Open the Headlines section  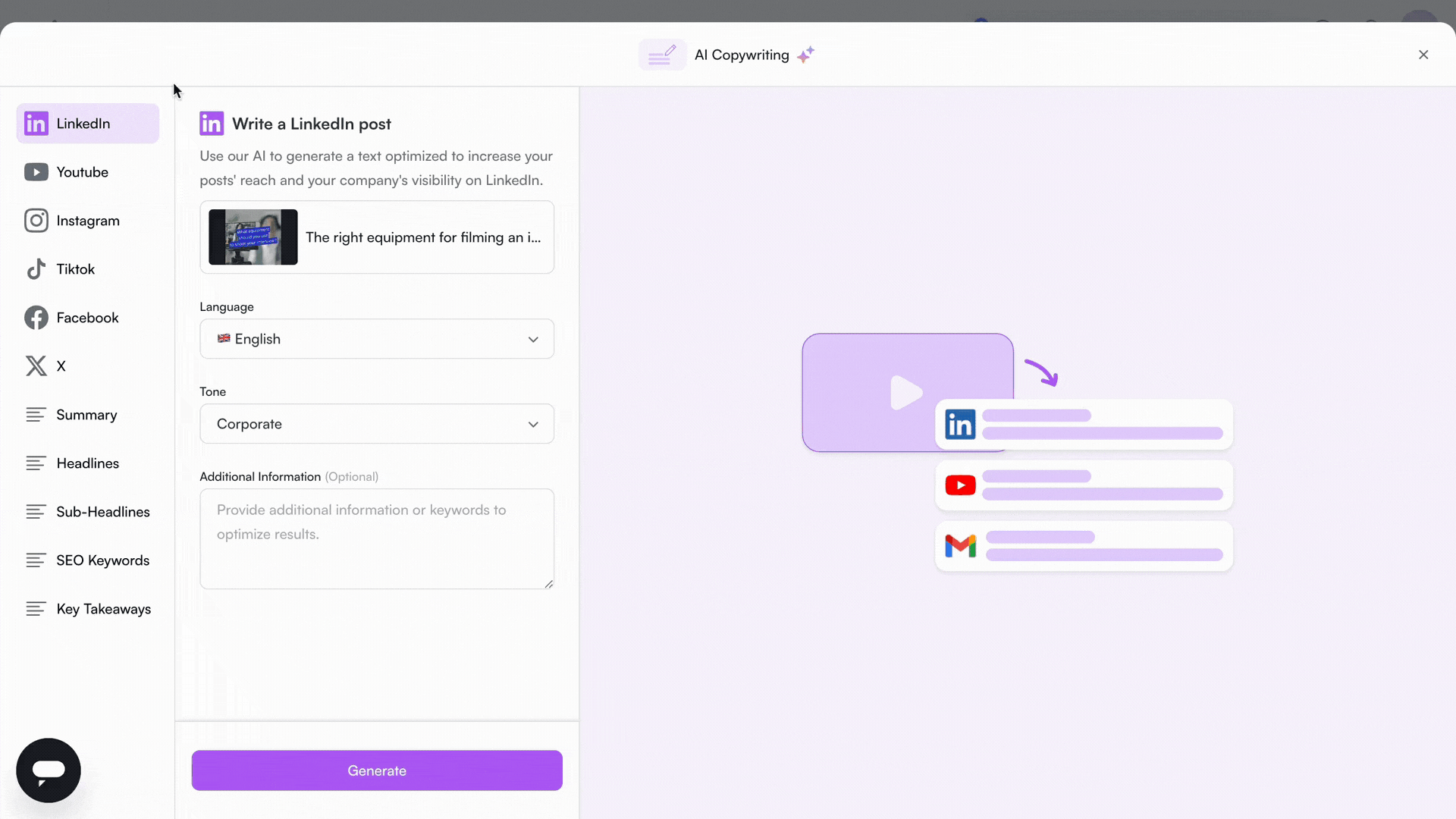coord(88,463)
